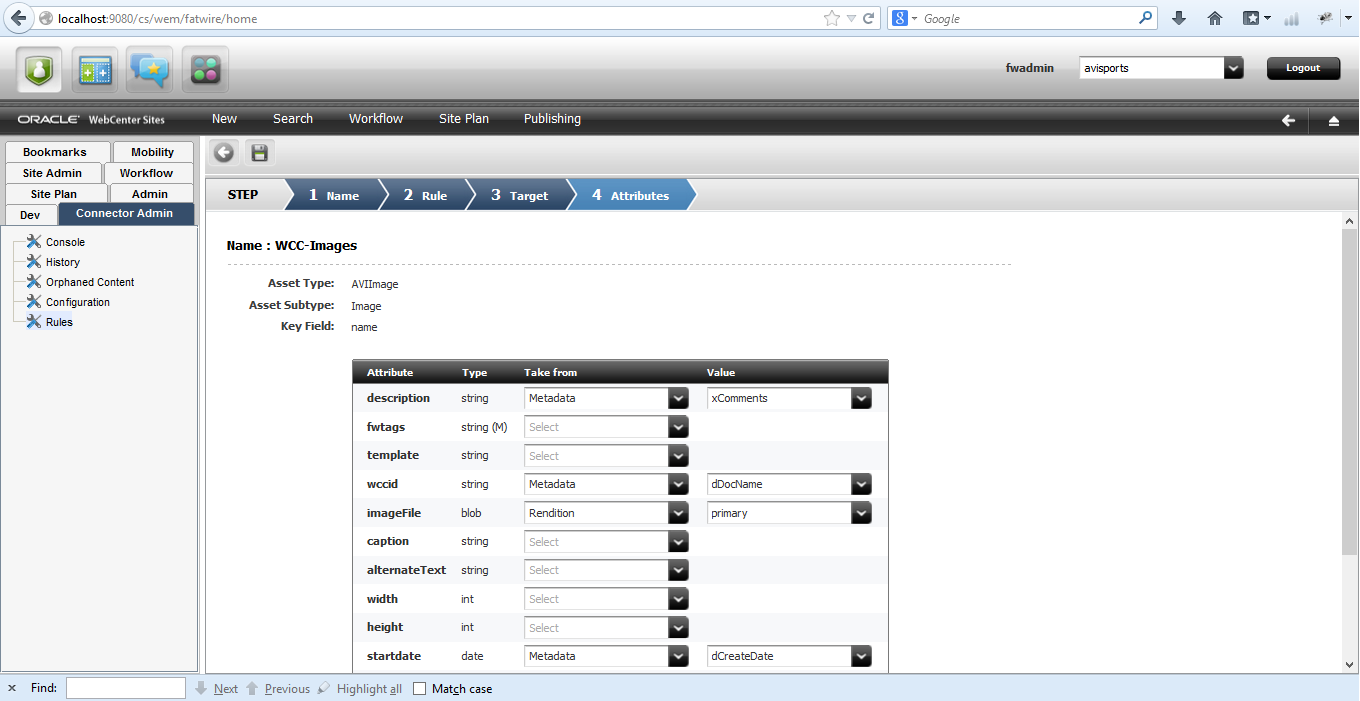Click Next in the find bar
The width and height of the screenshot is (1360, 701).
[225, 688]
